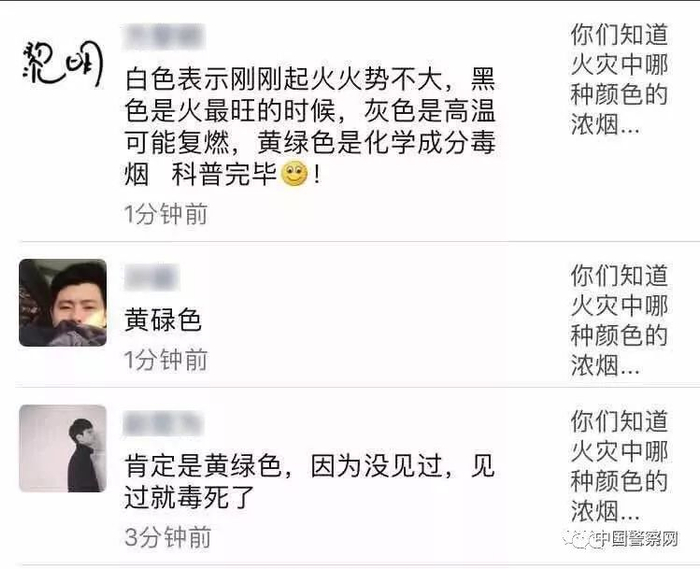Tap the smiley emoji after 科普完毕
The image size is (700, 569).
pyautogui.click(x=294, y=174)
